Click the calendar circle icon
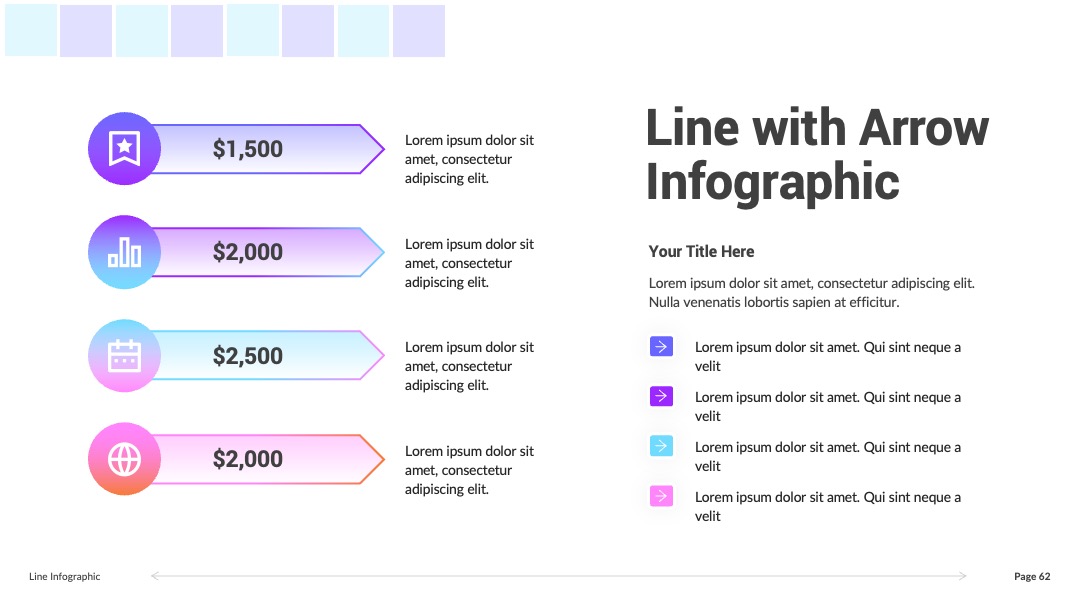Image resolution: width=1080 pixels, height=608 pixels. 125,356
